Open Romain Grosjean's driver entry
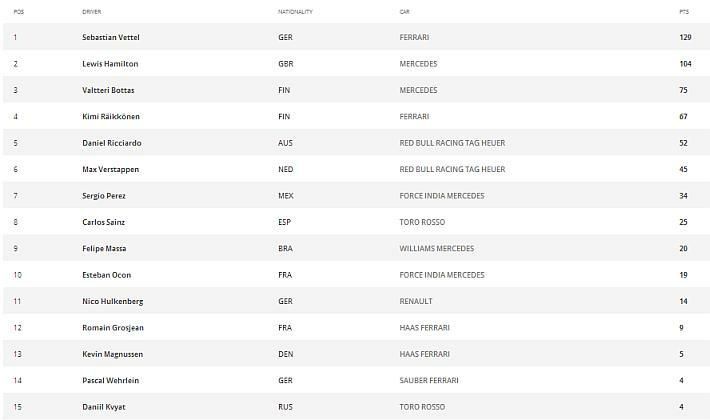 tap(109, 328)
